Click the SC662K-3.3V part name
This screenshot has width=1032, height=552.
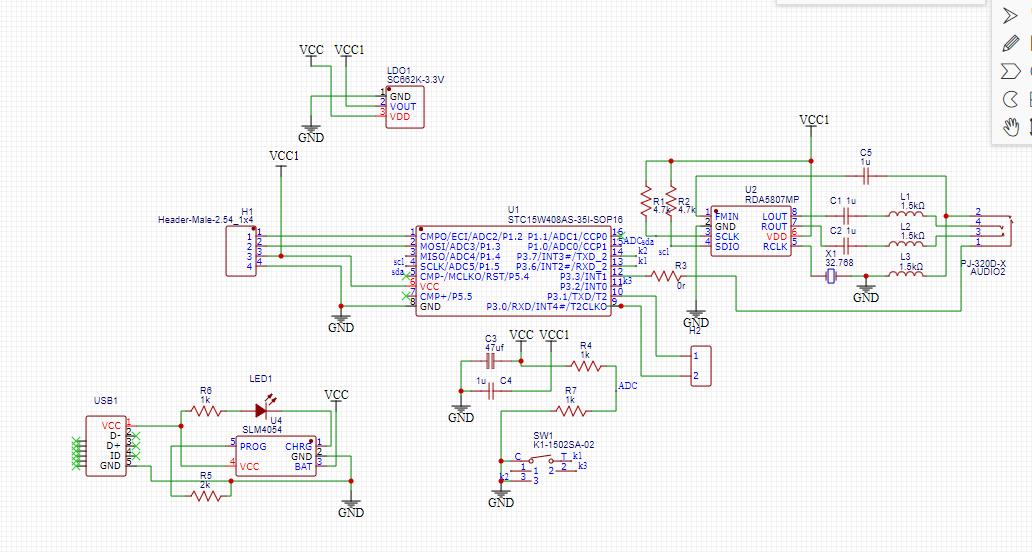point(415,80)
